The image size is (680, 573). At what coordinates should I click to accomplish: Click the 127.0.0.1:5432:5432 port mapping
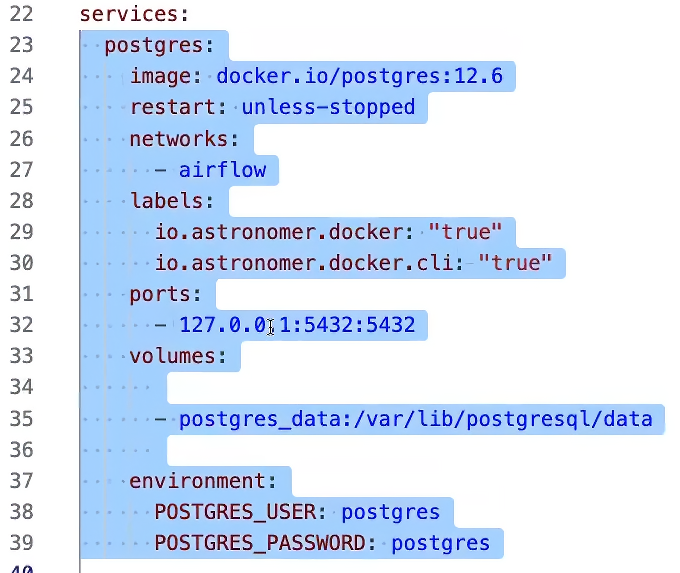[297, 325]
